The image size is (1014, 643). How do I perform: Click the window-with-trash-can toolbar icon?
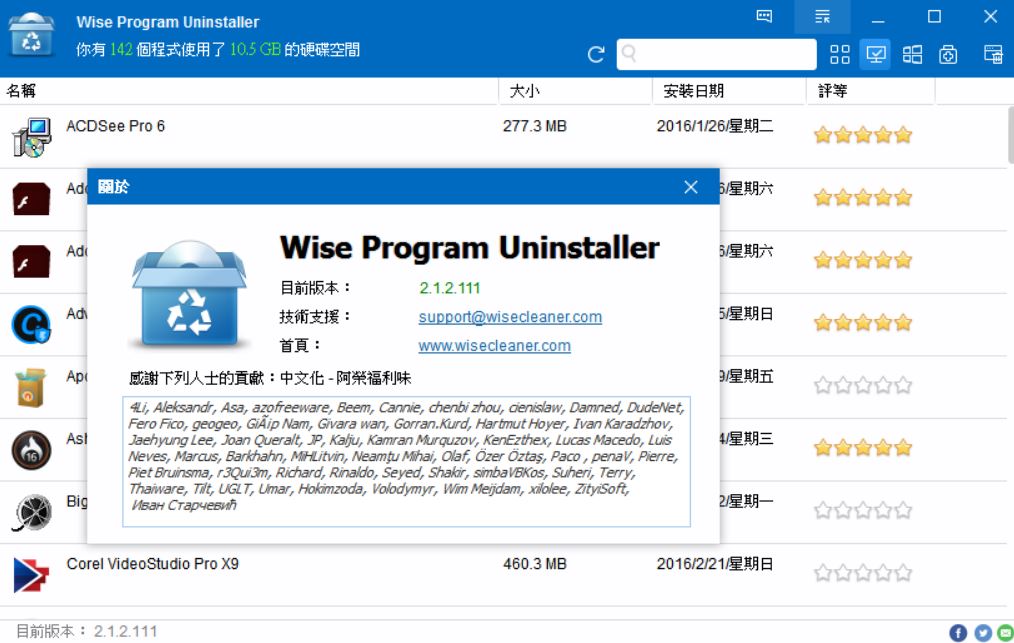click(993, 54)
